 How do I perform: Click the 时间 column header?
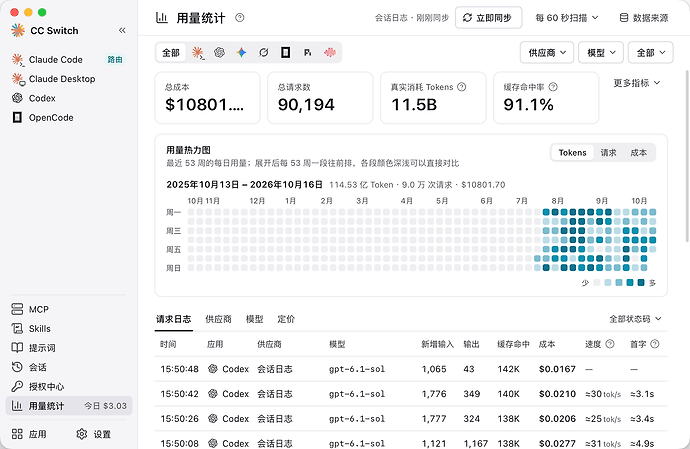coord(168,344)
